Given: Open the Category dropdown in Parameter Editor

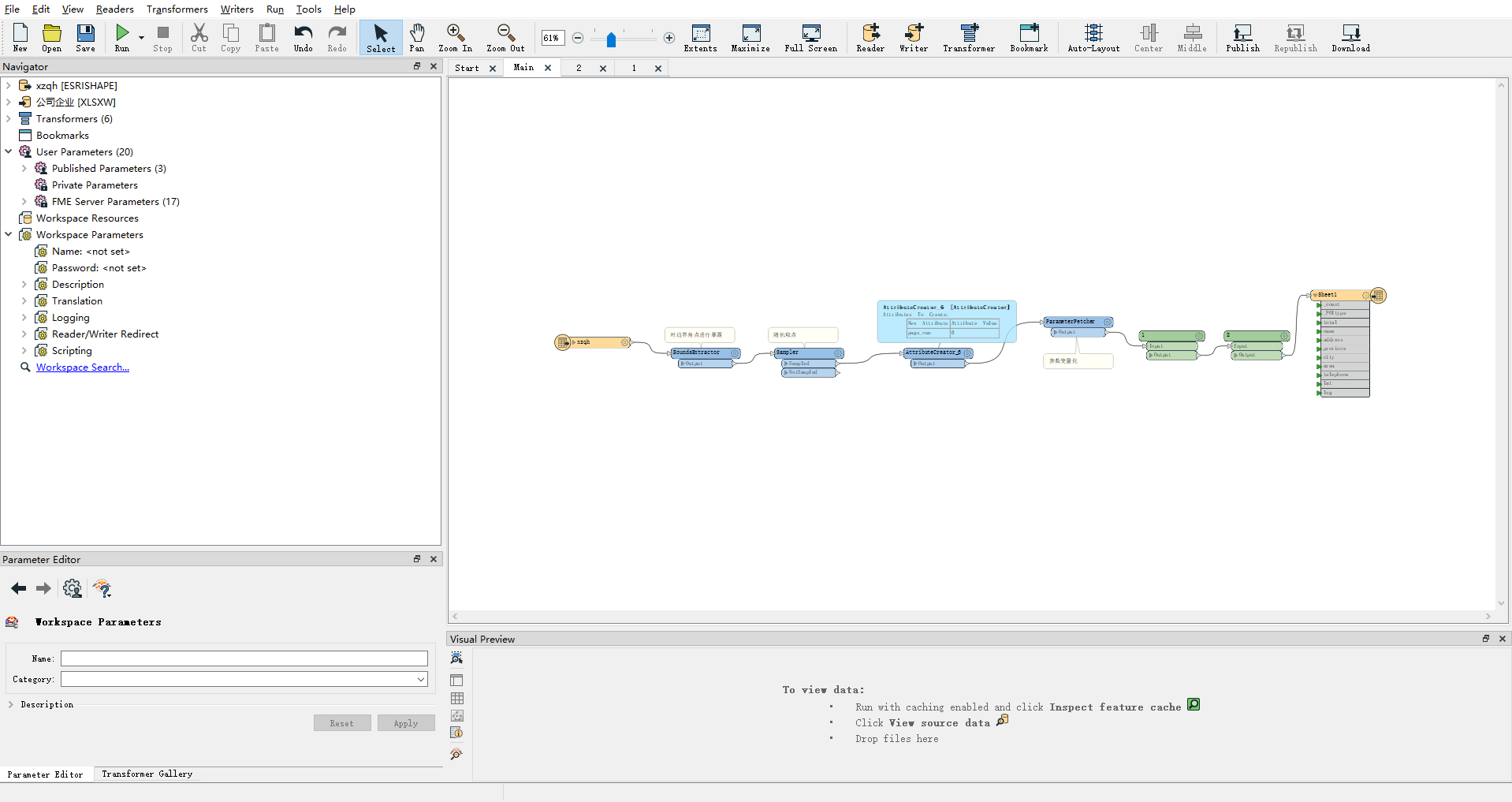Looking at the screenshot, I should tap(419, 678).
